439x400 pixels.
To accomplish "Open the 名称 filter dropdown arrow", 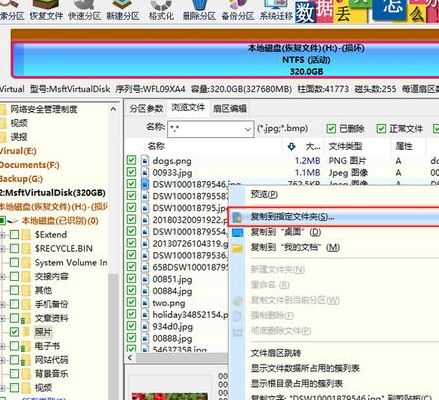I will tap(247, 129).
